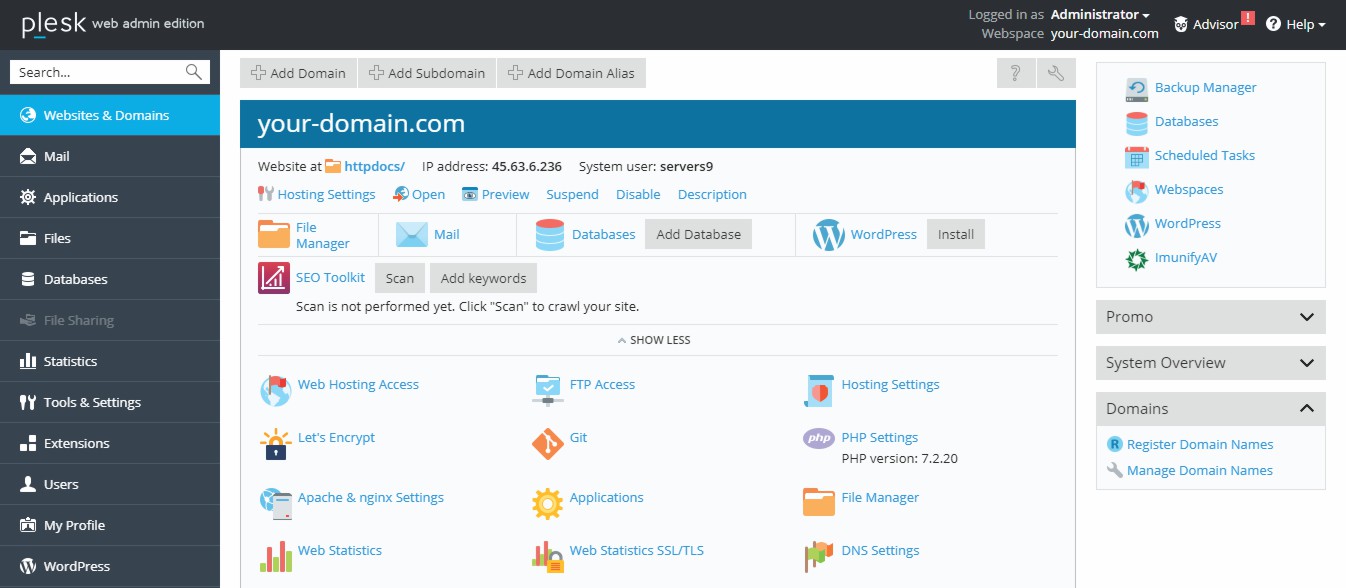Open Tools & Settings in the sidebar

pyautogui.click(x=110, y=402)
